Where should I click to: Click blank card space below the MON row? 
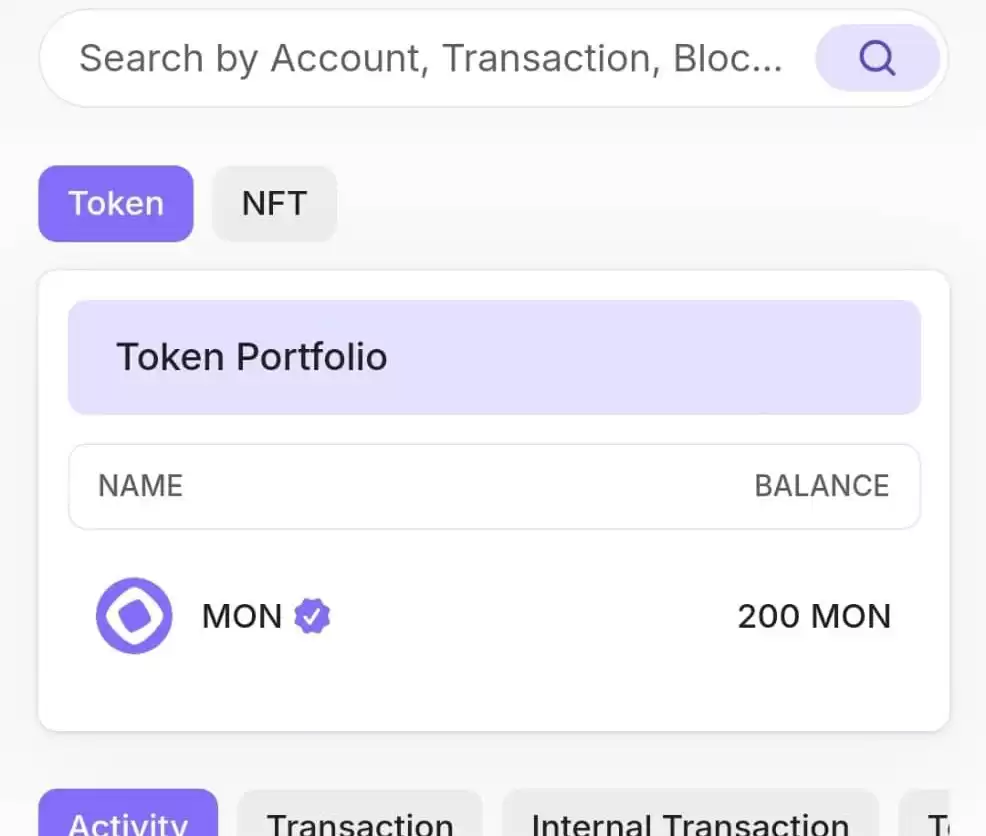click(494, 693)
